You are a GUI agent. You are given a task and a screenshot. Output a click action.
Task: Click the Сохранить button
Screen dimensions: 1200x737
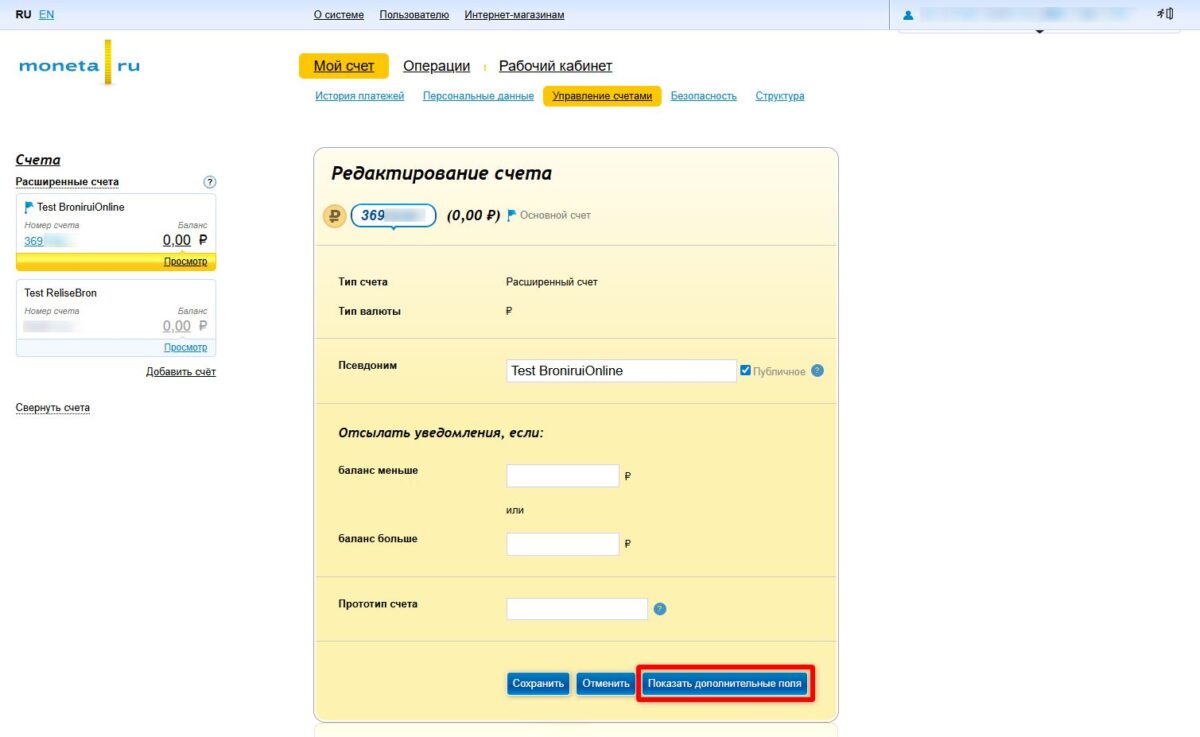539,684
